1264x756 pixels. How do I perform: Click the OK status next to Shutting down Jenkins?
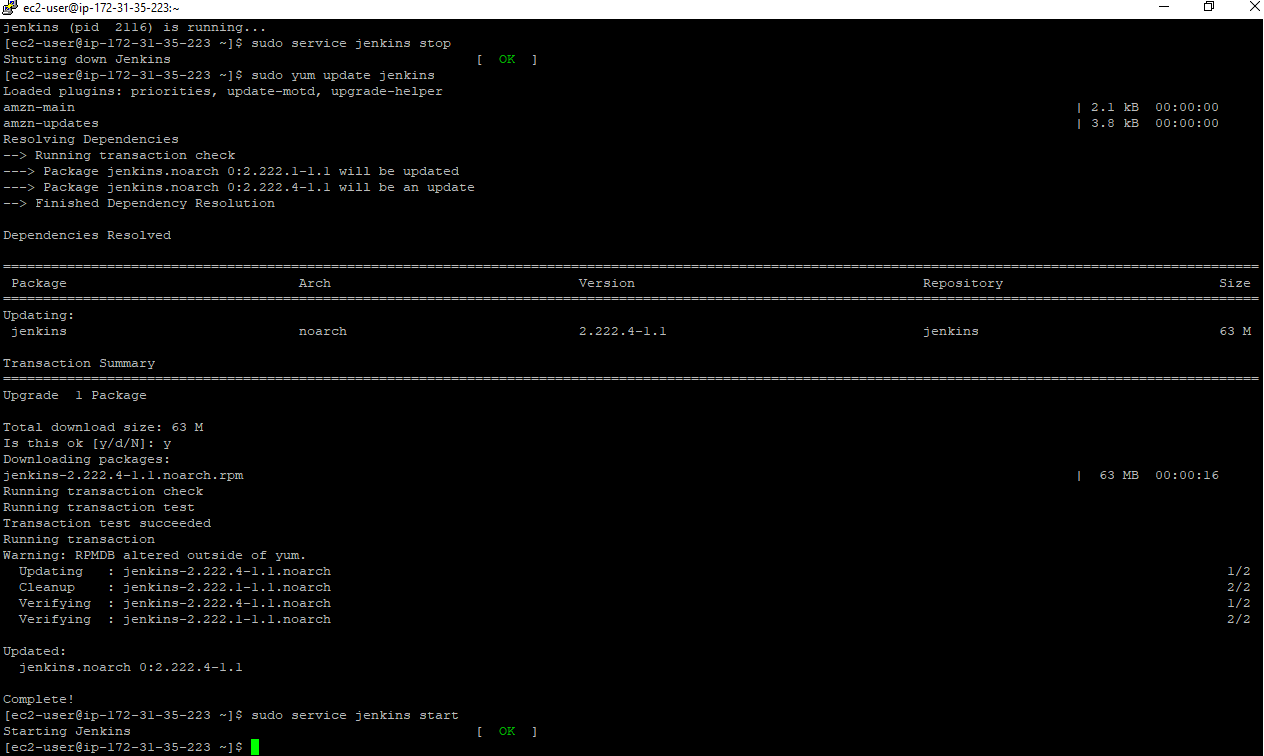(507, 60)
